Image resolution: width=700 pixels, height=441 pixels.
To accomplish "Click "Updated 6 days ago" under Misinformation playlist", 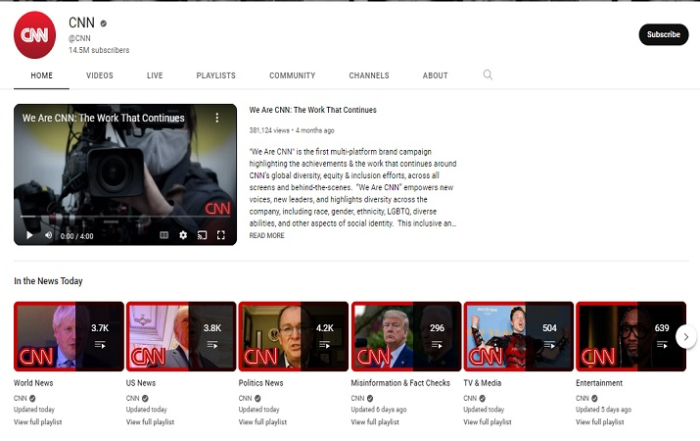I will tap(379, 409).
